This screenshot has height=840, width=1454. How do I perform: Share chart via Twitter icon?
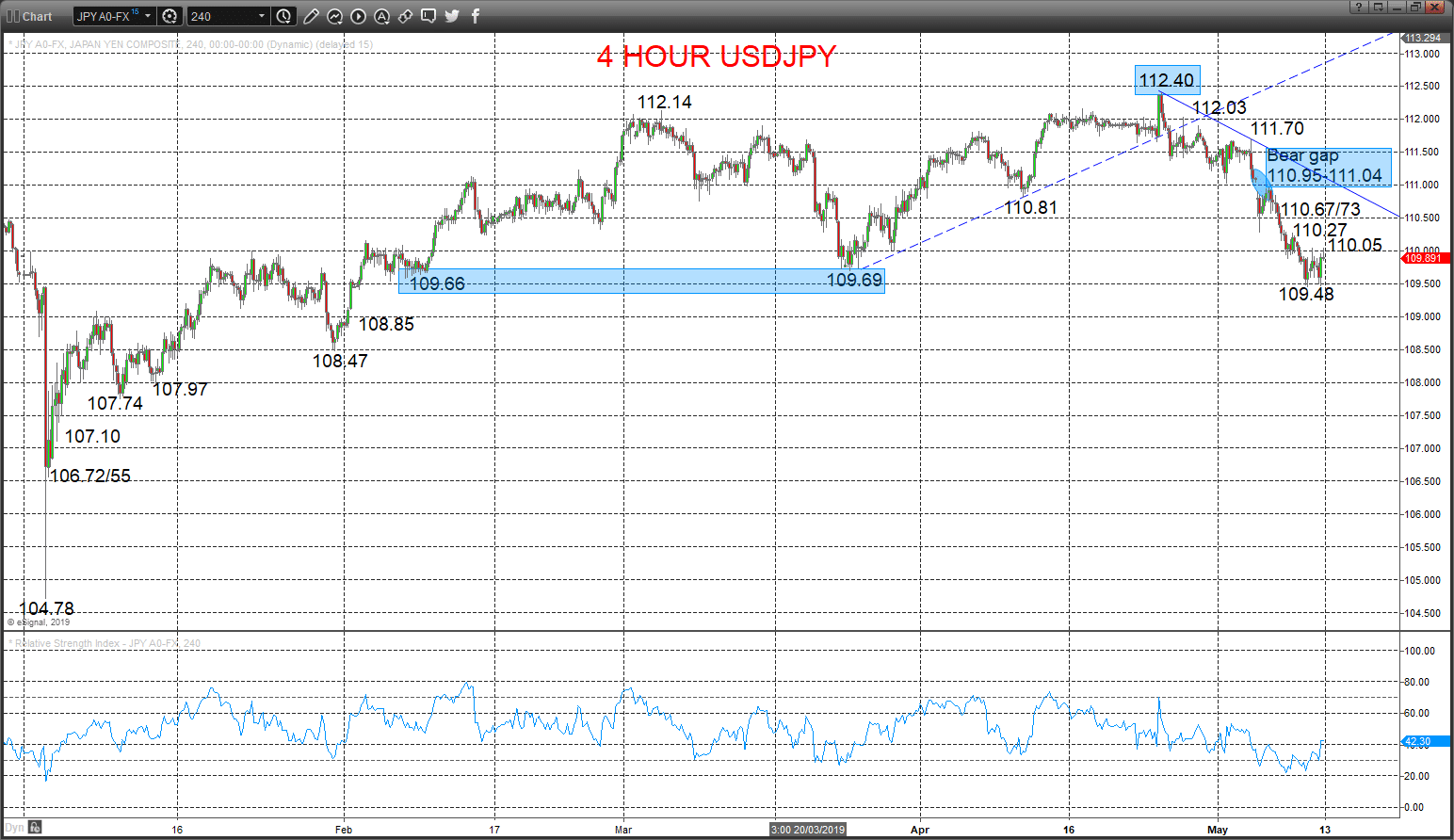coord(452,16)
